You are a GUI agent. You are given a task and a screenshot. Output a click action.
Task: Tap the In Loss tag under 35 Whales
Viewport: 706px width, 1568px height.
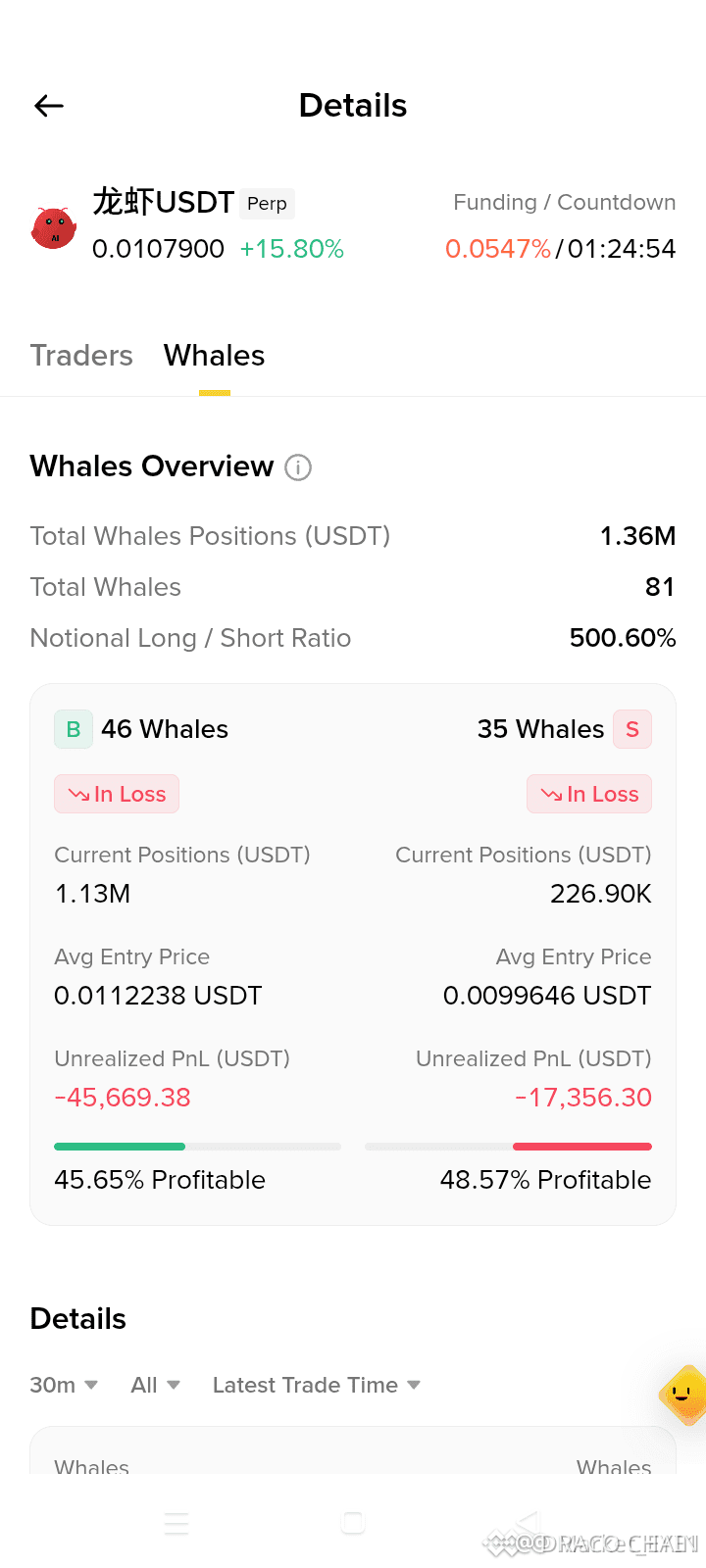[x=589, y=794]
